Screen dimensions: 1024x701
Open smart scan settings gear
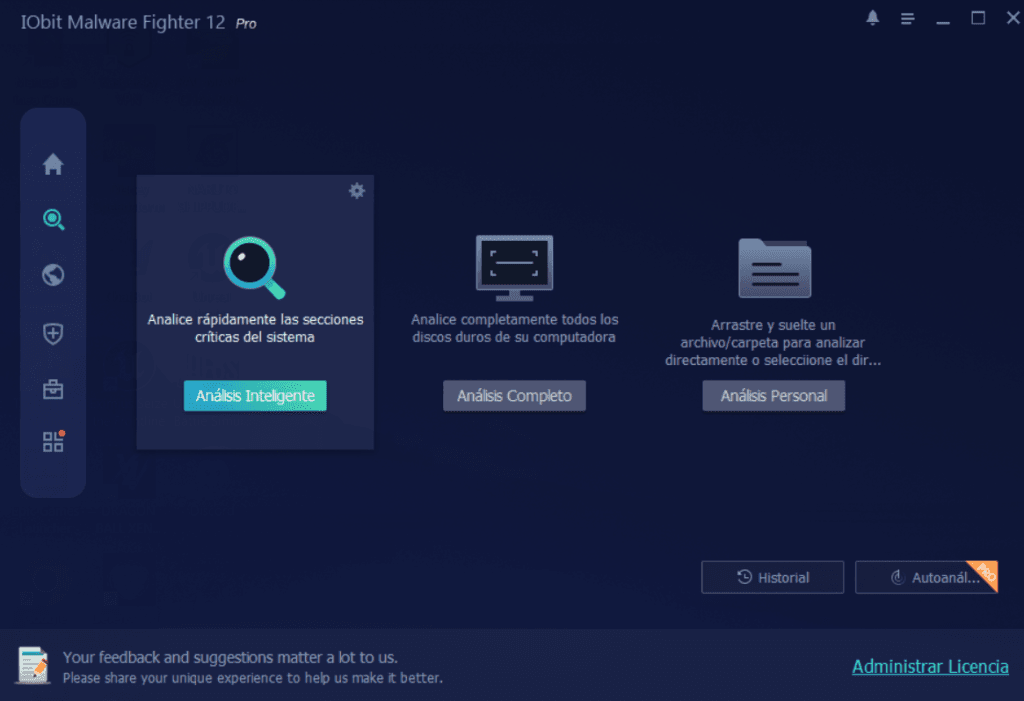[x=357, y=191]
